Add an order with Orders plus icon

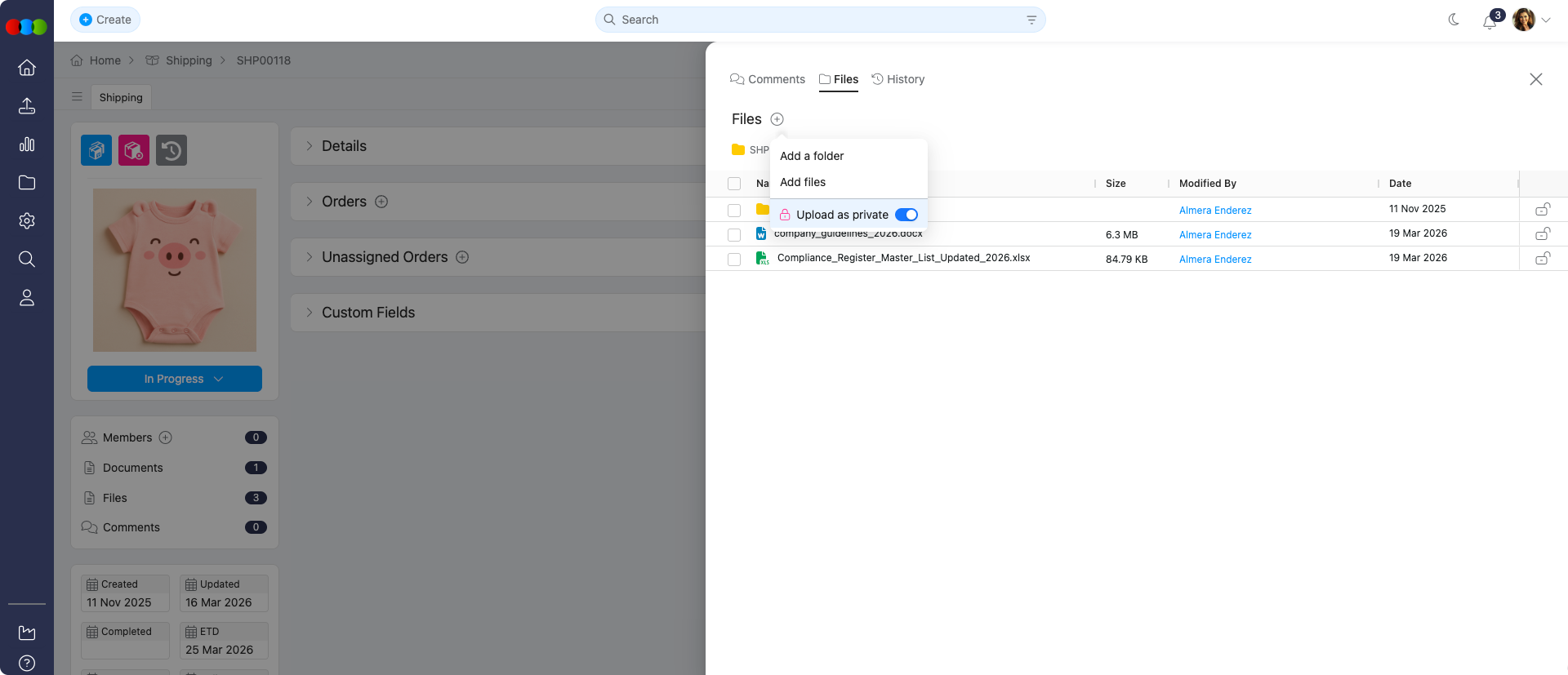[x=381, y=202]
